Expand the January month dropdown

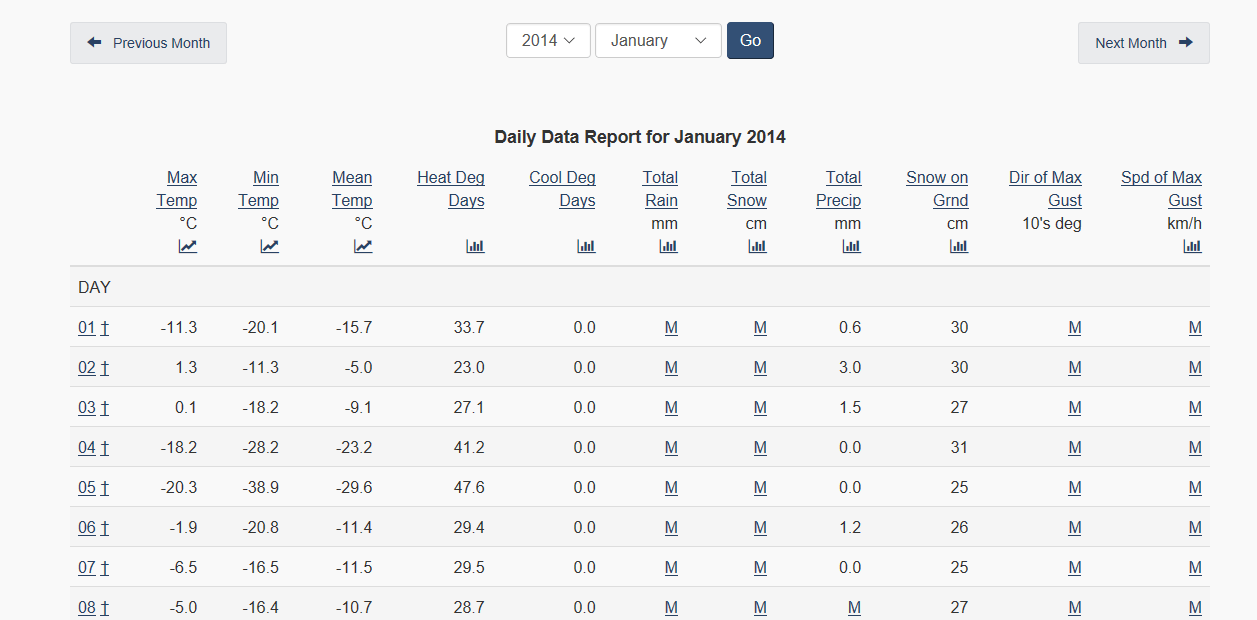[658, 41]
